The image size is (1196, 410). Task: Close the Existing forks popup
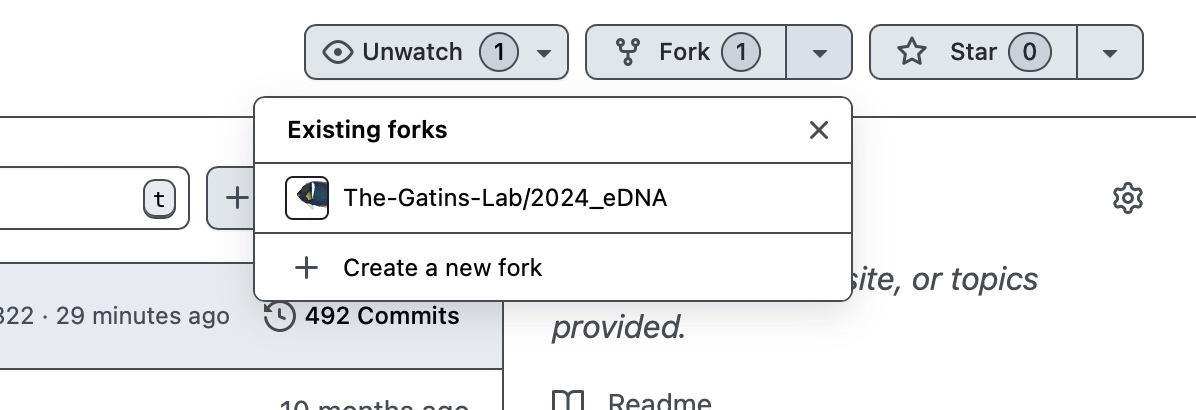(819, 130)
